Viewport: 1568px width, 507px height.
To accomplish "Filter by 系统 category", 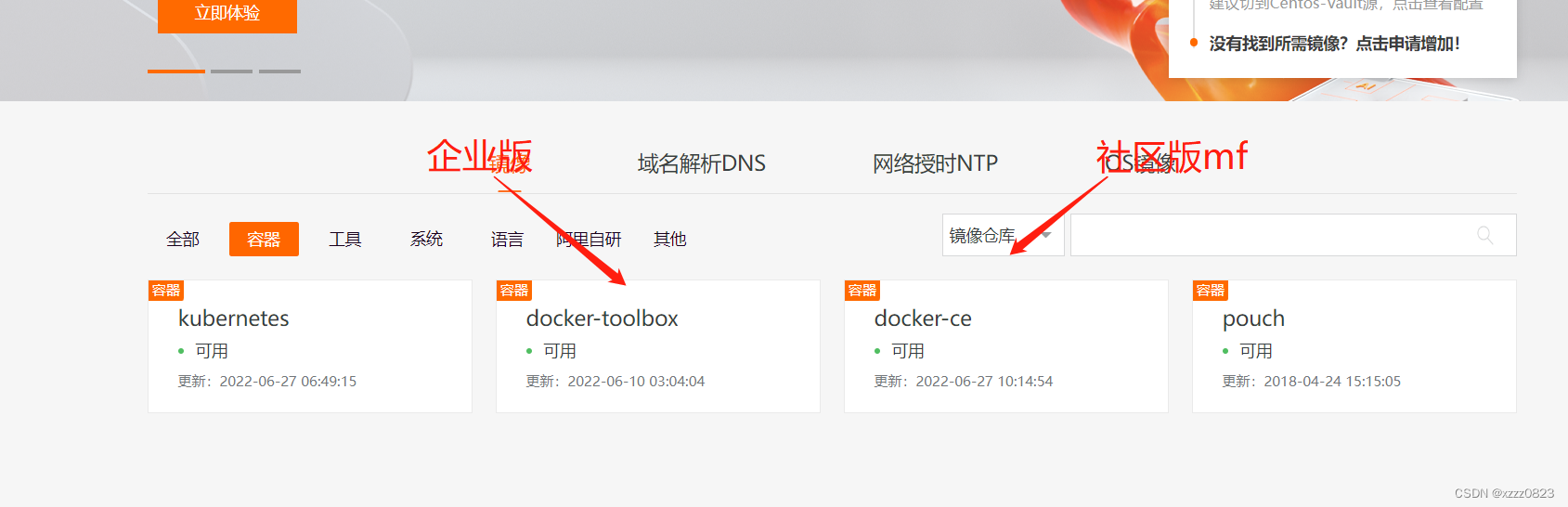I will tap(426, 240).
